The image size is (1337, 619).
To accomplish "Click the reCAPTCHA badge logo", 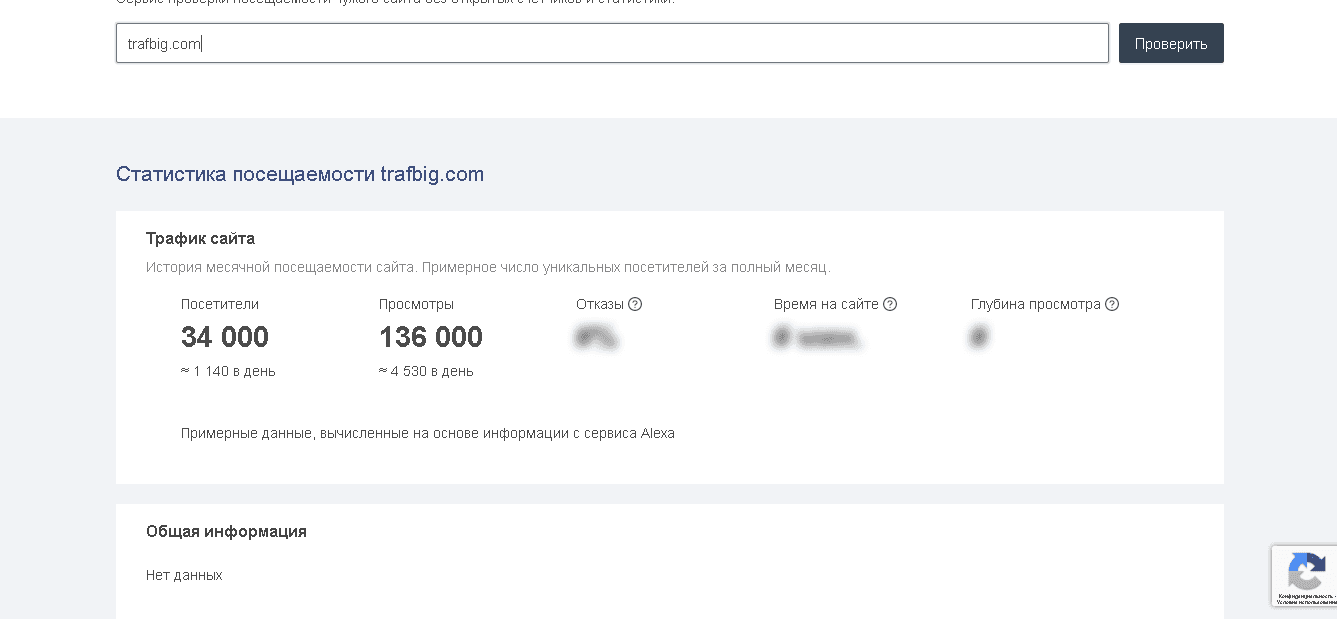I will tap(1306, 573).
